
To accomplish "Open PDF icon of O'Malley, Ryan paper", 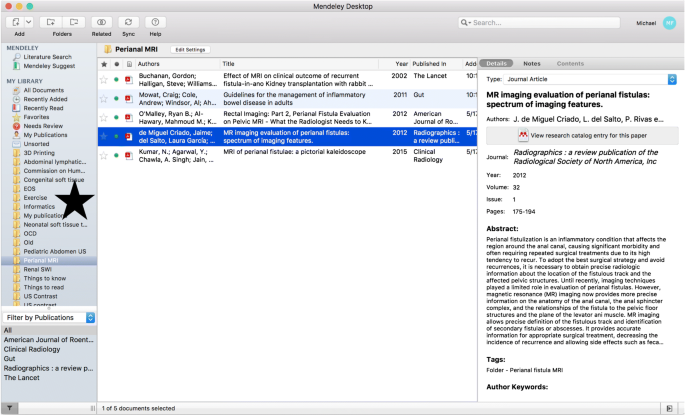I will point(128,118).
